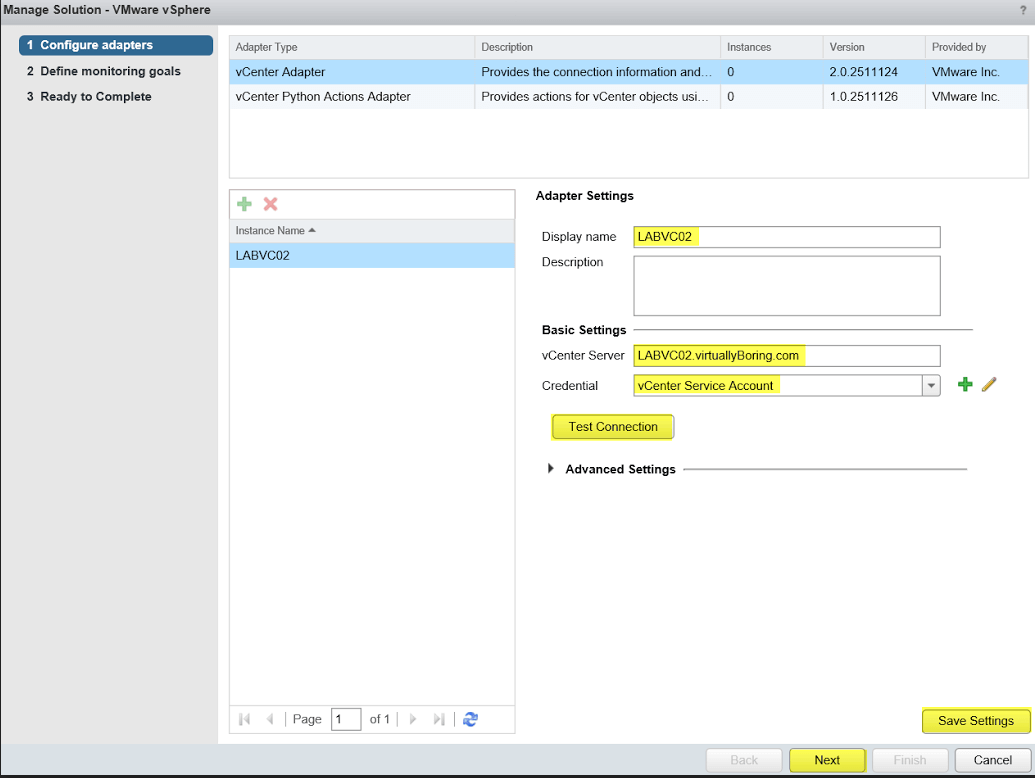Screen dimensions: 1035x778
Task: Click the Finish button
Action: [x=910, y=760]
